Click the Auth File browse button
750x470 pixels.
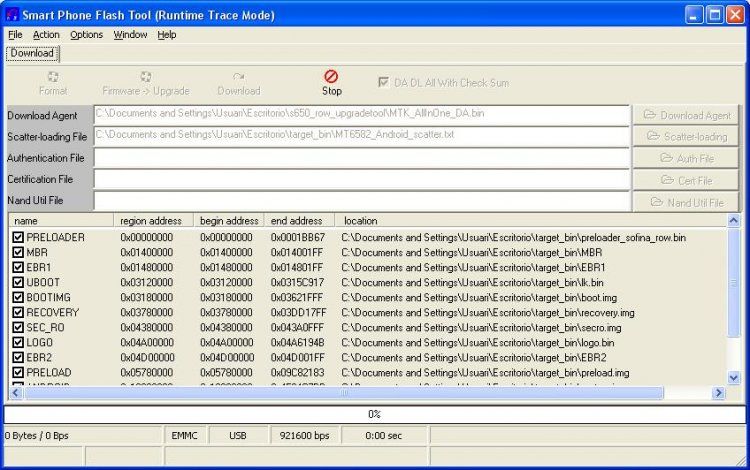coord(686,158)
